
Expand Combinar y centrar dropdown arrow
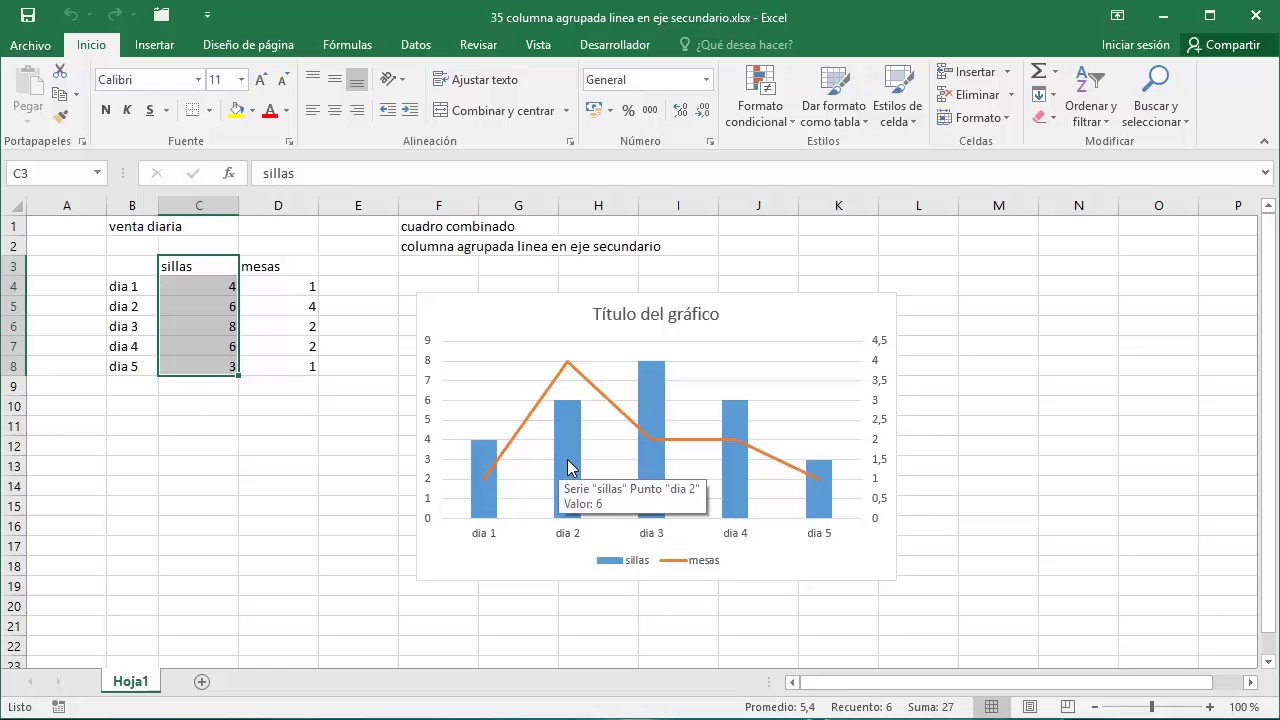click(x=566, y=111)
